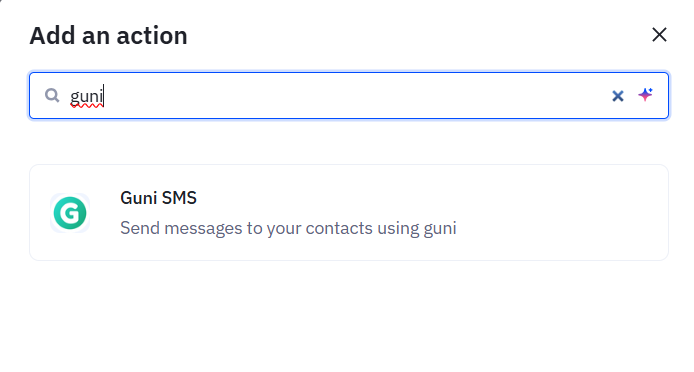Viewport: 694px width, 372px height.
Task: Dismiss the panel using the top-right X
Action: coord(659,35)
